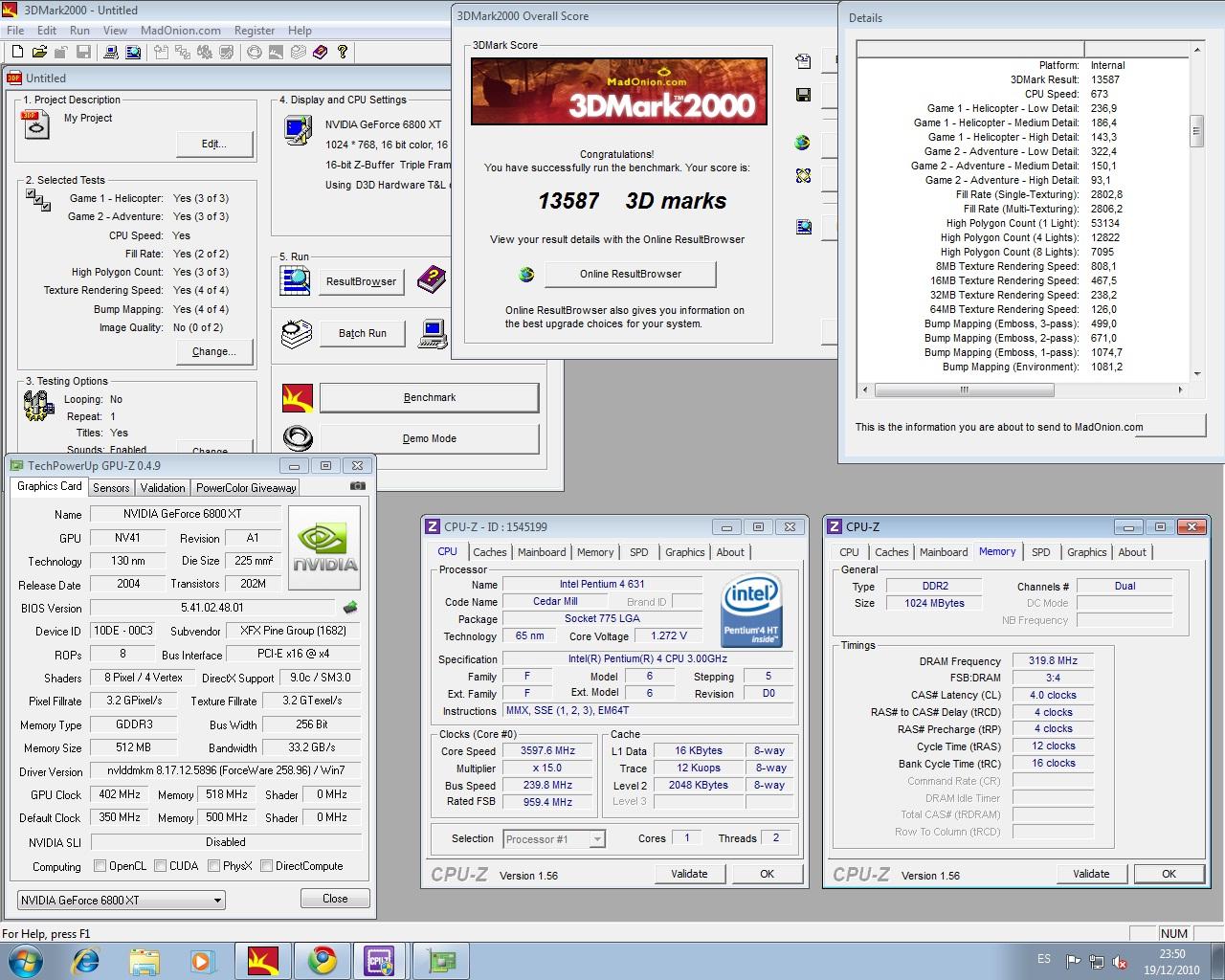Open the SPD tab in the right CPU-Z window
Screen dimensions: 1225x980
1041,552
